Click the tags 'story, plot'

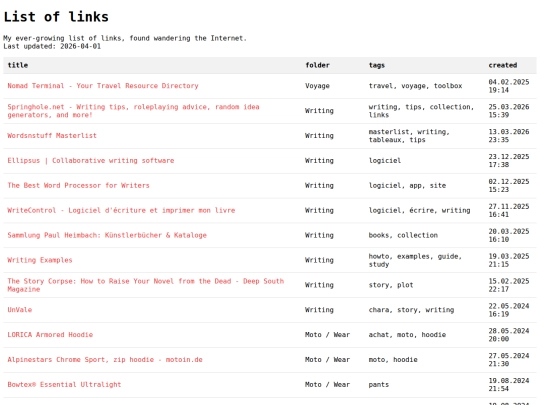point(391,285)
